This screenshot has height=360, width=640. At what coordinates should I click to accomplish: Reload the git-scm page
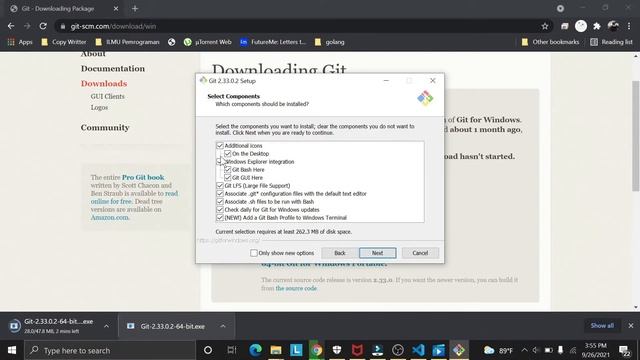click(43, 26)
